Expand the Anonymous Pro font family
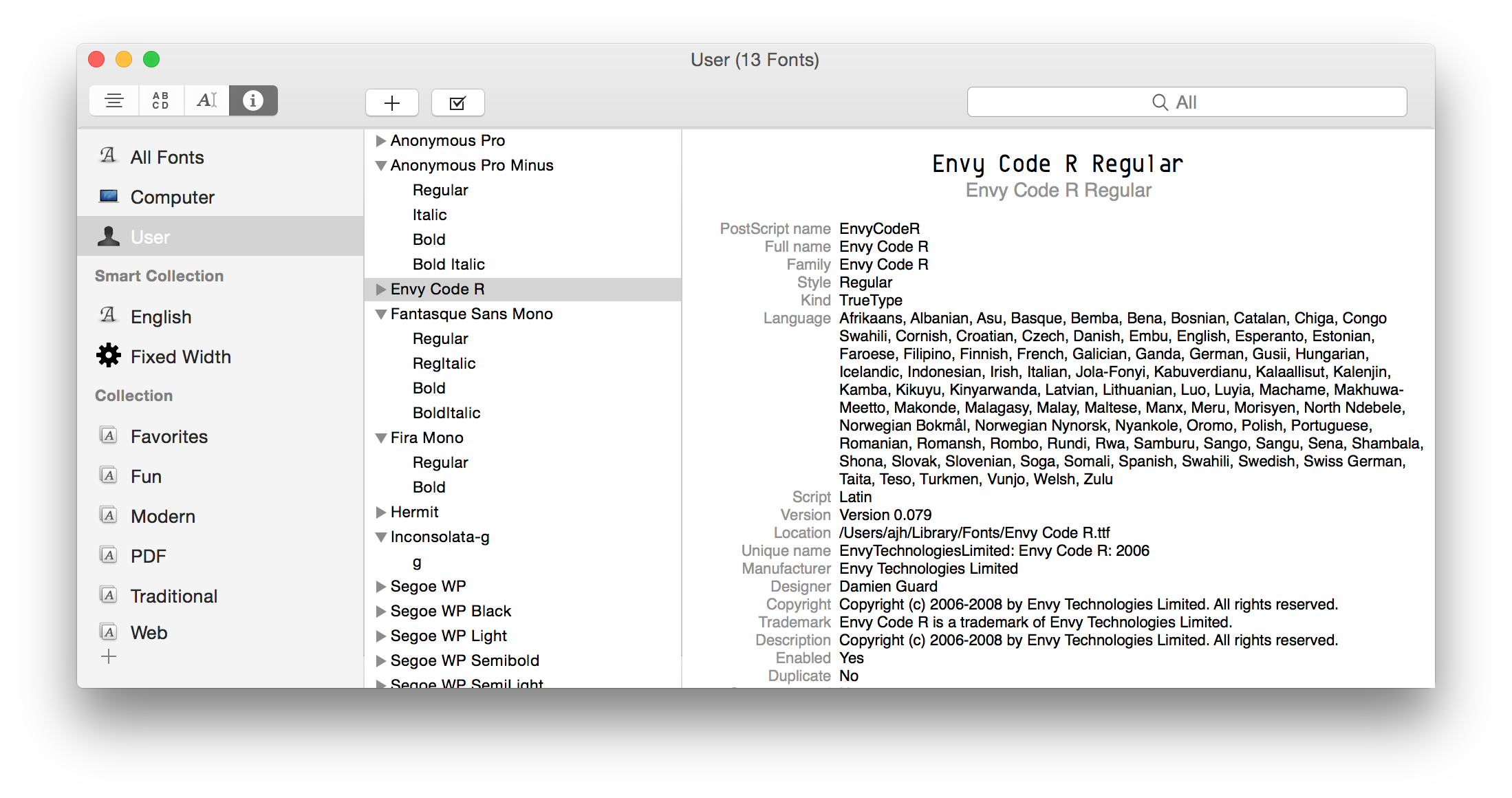The width and height of the screenshot is (1512, 798). pyautogui.click(x=384, y=140)
